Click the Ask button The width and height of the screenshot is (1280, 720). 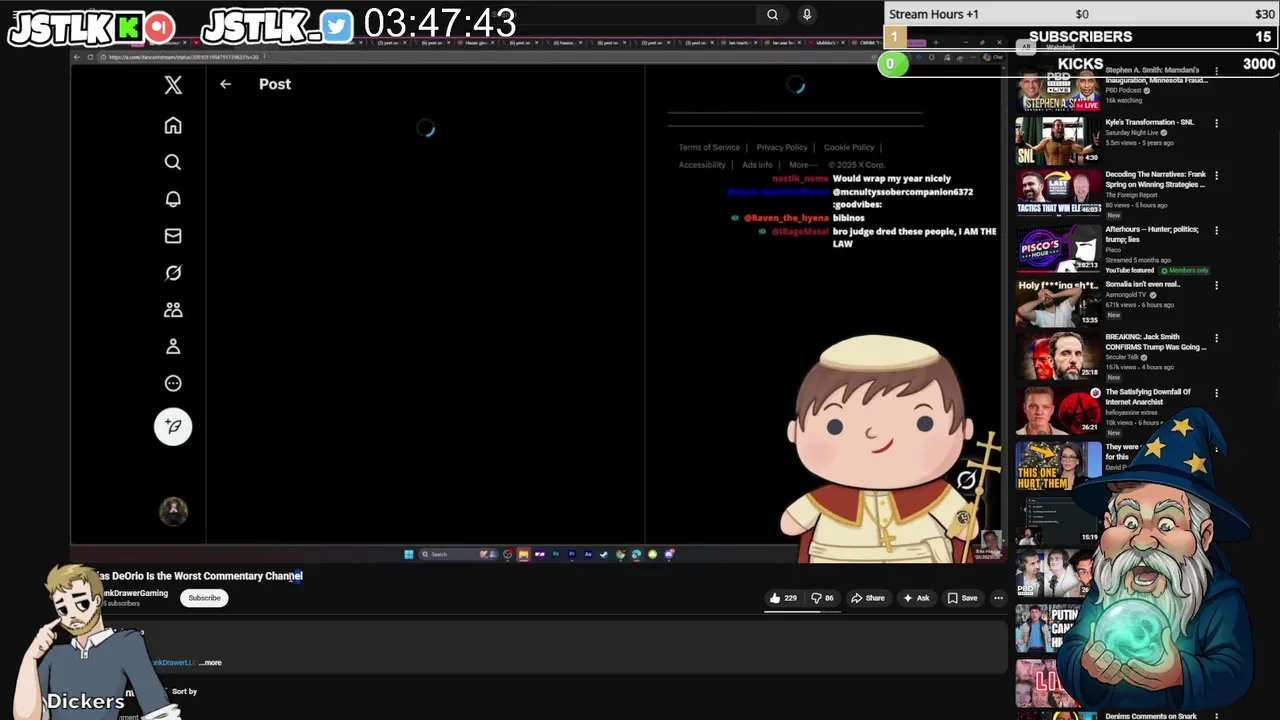(916, 598)
